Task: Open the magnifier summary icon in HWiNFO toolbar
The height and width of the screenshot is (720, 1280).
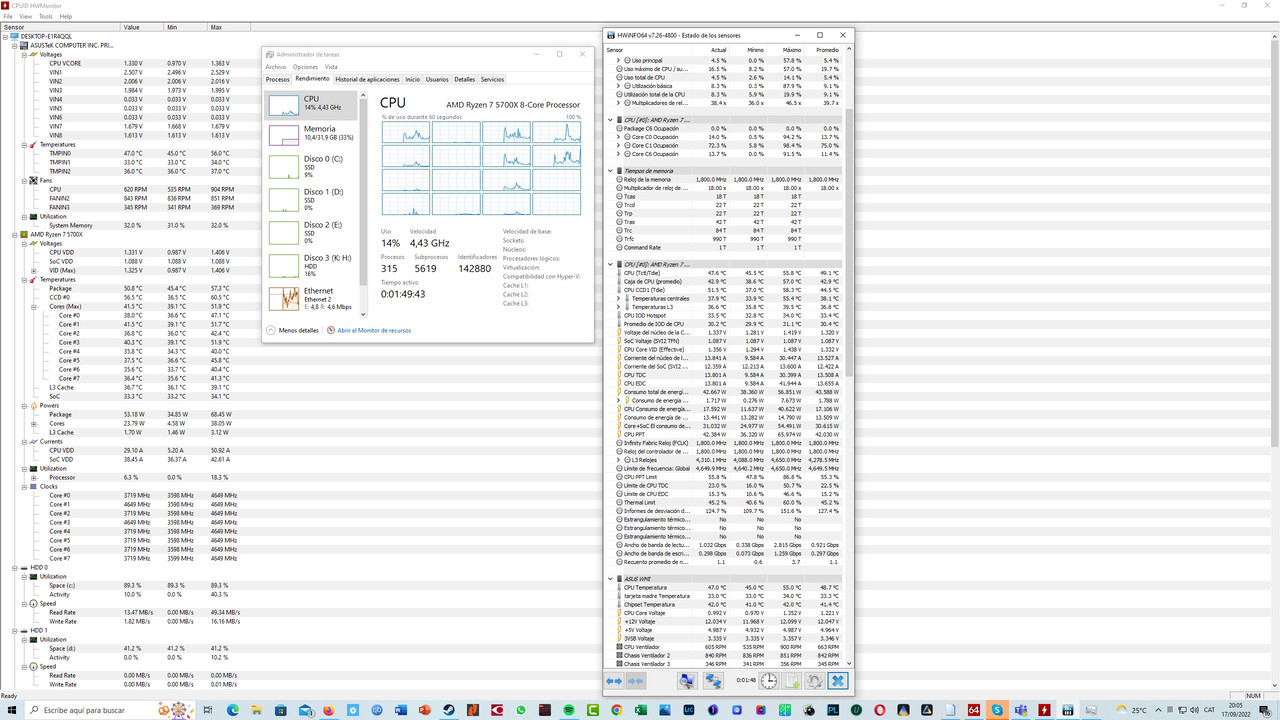Action: 687,681
